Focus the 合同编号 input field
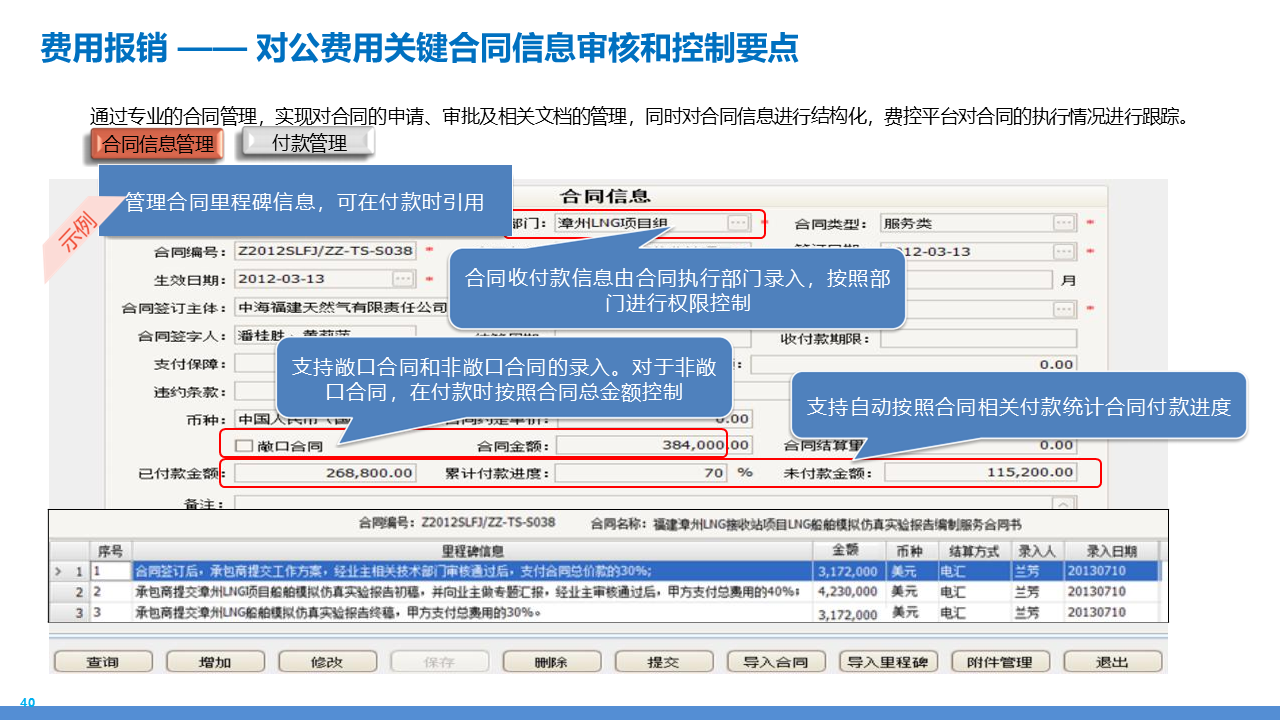This screenshot has height=720, width=1280. (x=325, y=251)
